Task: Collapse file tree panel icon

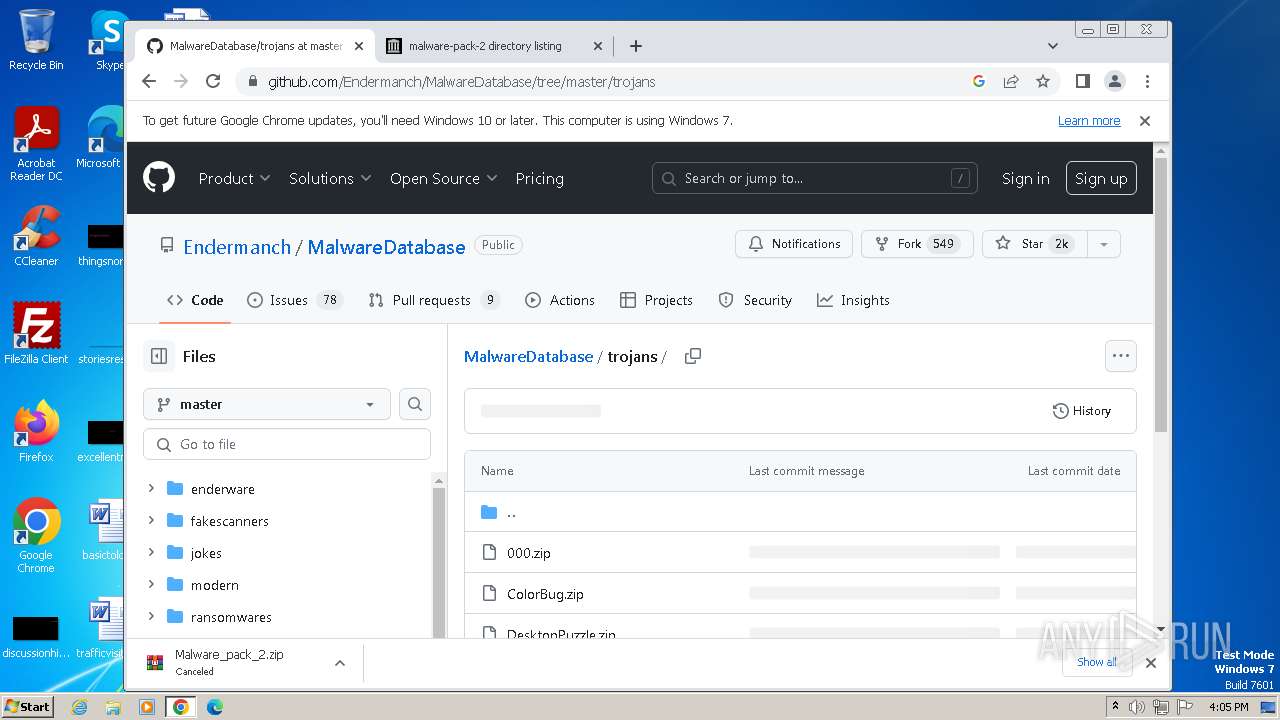Action: 159,356
